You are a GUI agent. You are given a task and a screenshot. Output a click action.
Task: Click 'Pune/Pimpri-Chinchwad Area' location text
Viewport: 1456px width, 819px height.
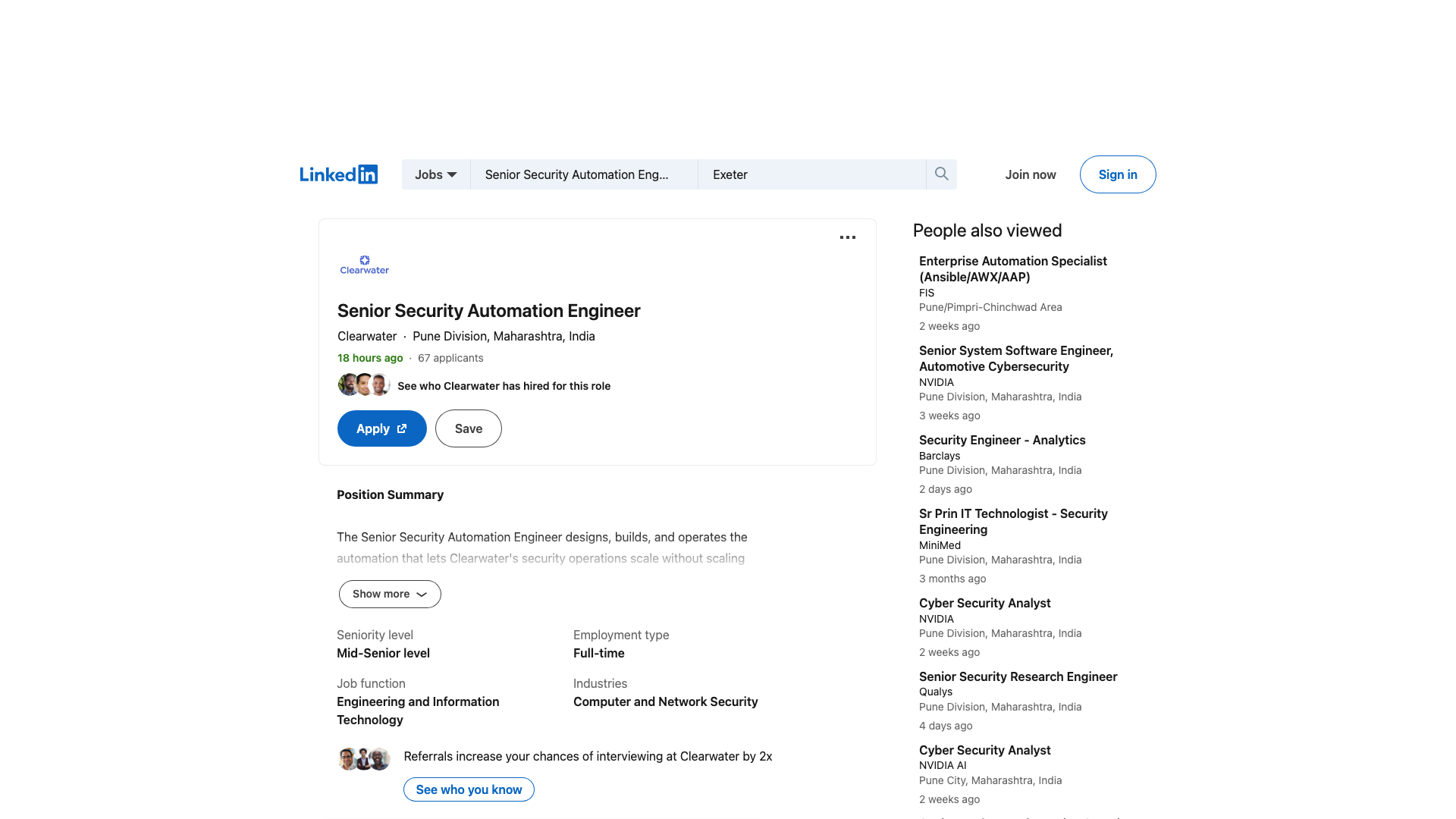(x=990, y=307)
